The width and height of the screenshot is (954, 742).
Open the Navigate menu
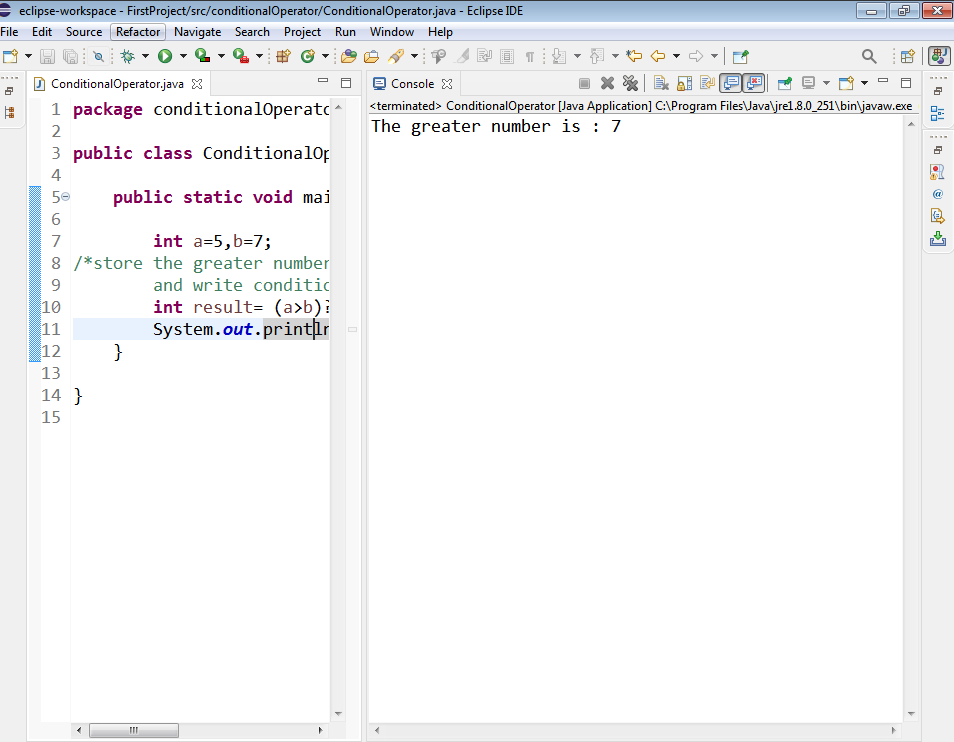pyautogui.click(x=198, y=32)
